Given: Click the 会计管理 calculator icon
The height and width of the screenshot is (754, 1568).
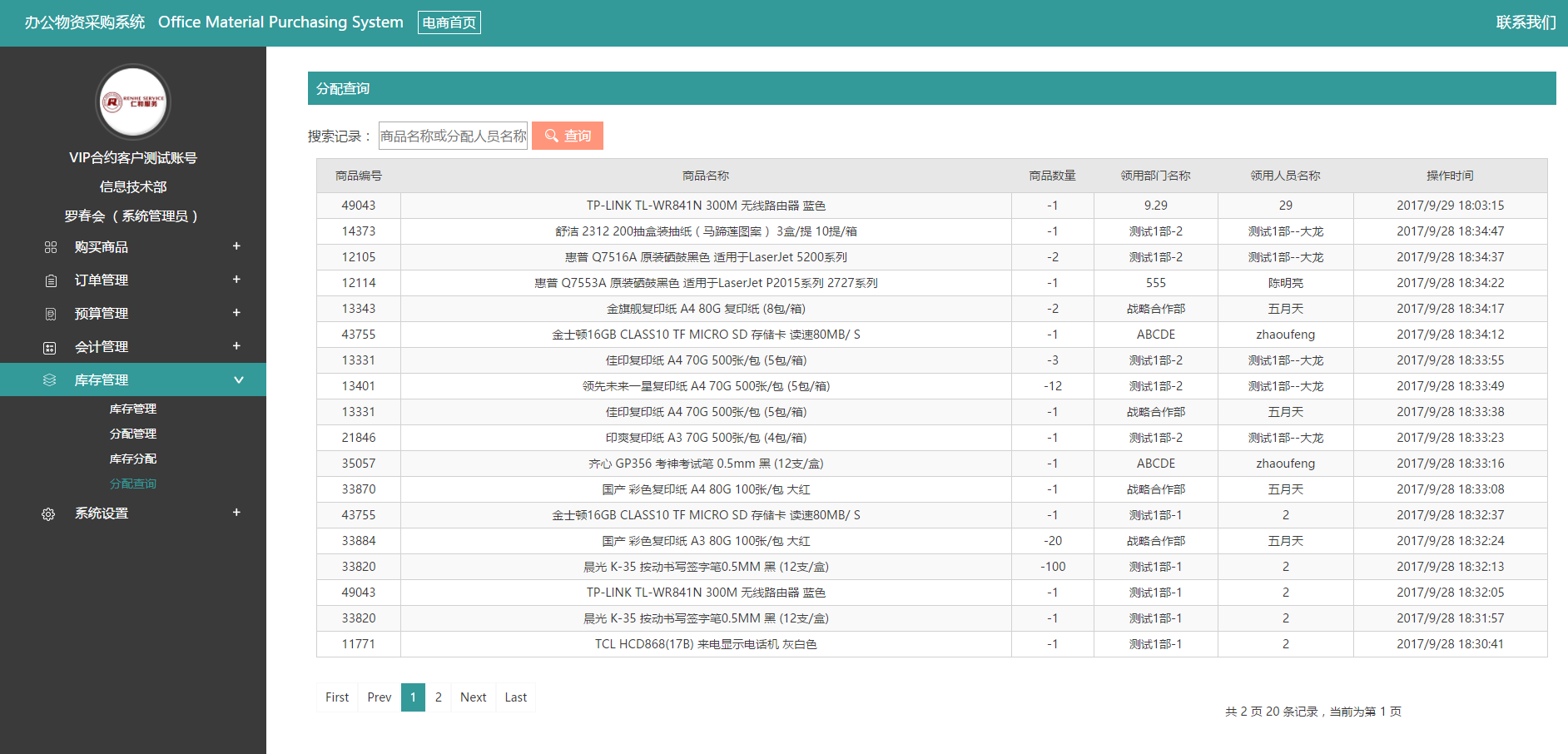Looking at the screenshot, I should click(x=50, y=347).
